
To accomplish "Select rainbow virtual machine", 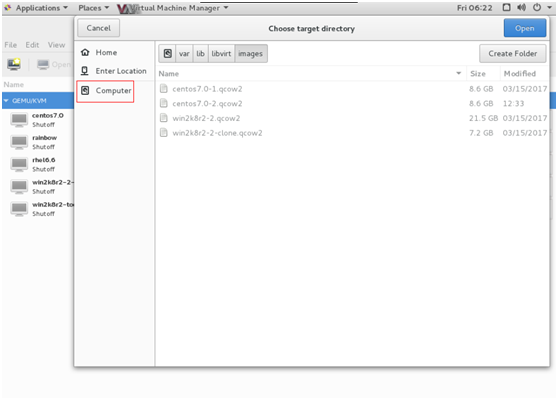I will click(x=38, y=142).
